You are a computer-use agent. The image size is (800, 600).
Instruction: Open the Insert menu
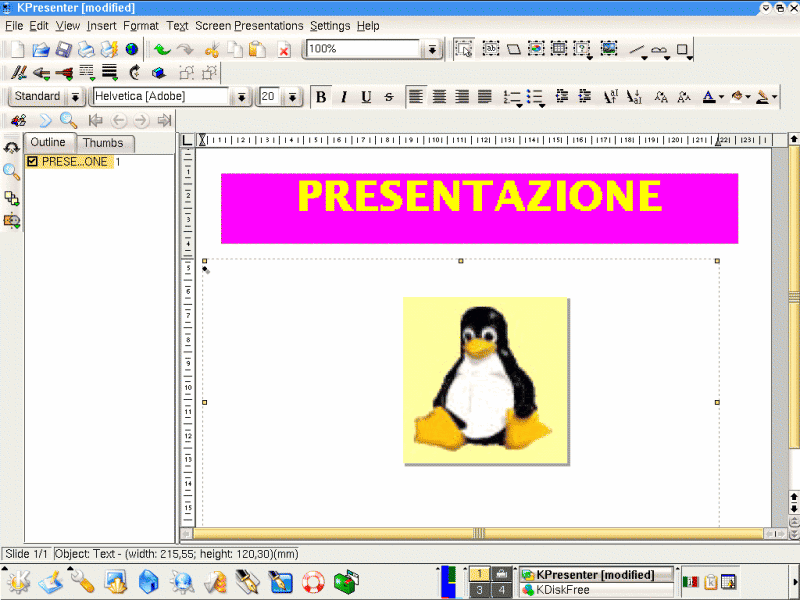pos(101,26)
